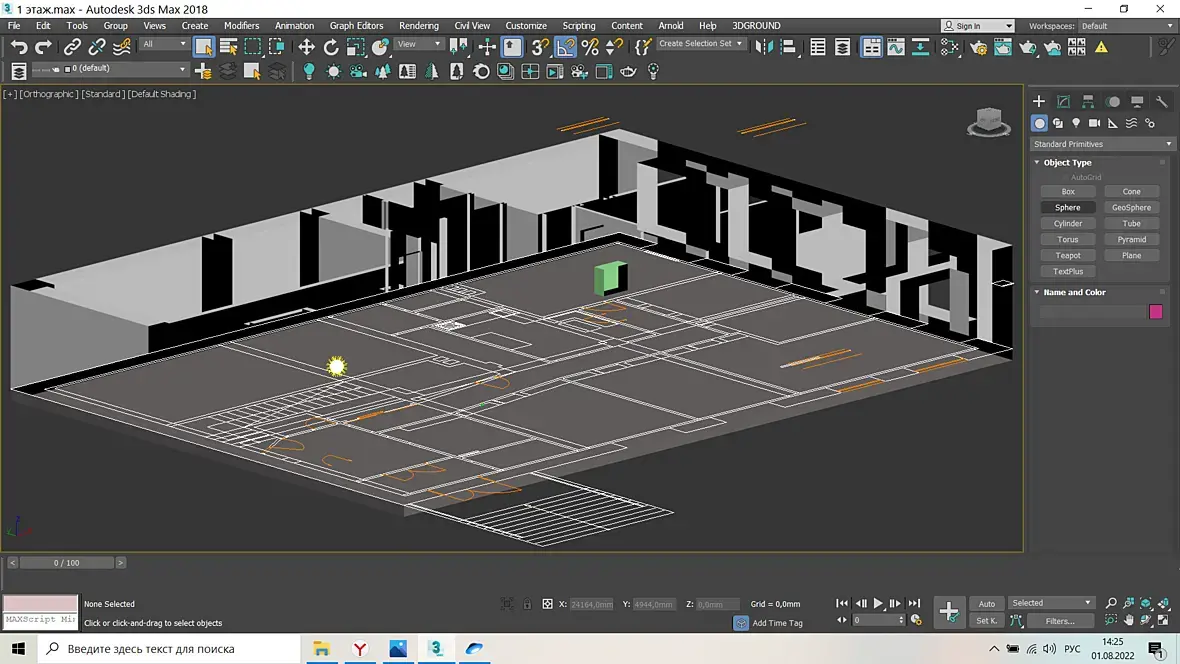The height and width of the screenshot is (664, 1180).
Task: Click the Teapot primitive button
Action: coord(1068,256)
